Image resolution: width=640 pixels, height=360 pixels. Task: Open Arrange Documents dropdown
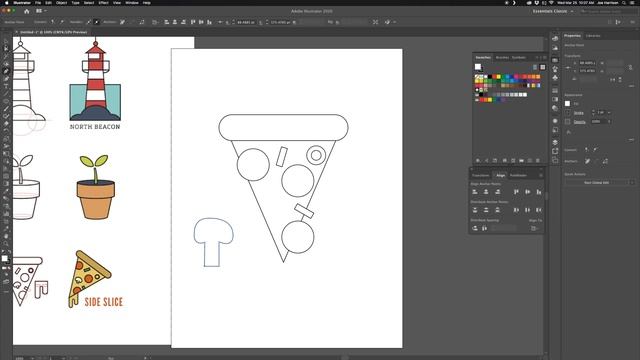pos(41,11)
